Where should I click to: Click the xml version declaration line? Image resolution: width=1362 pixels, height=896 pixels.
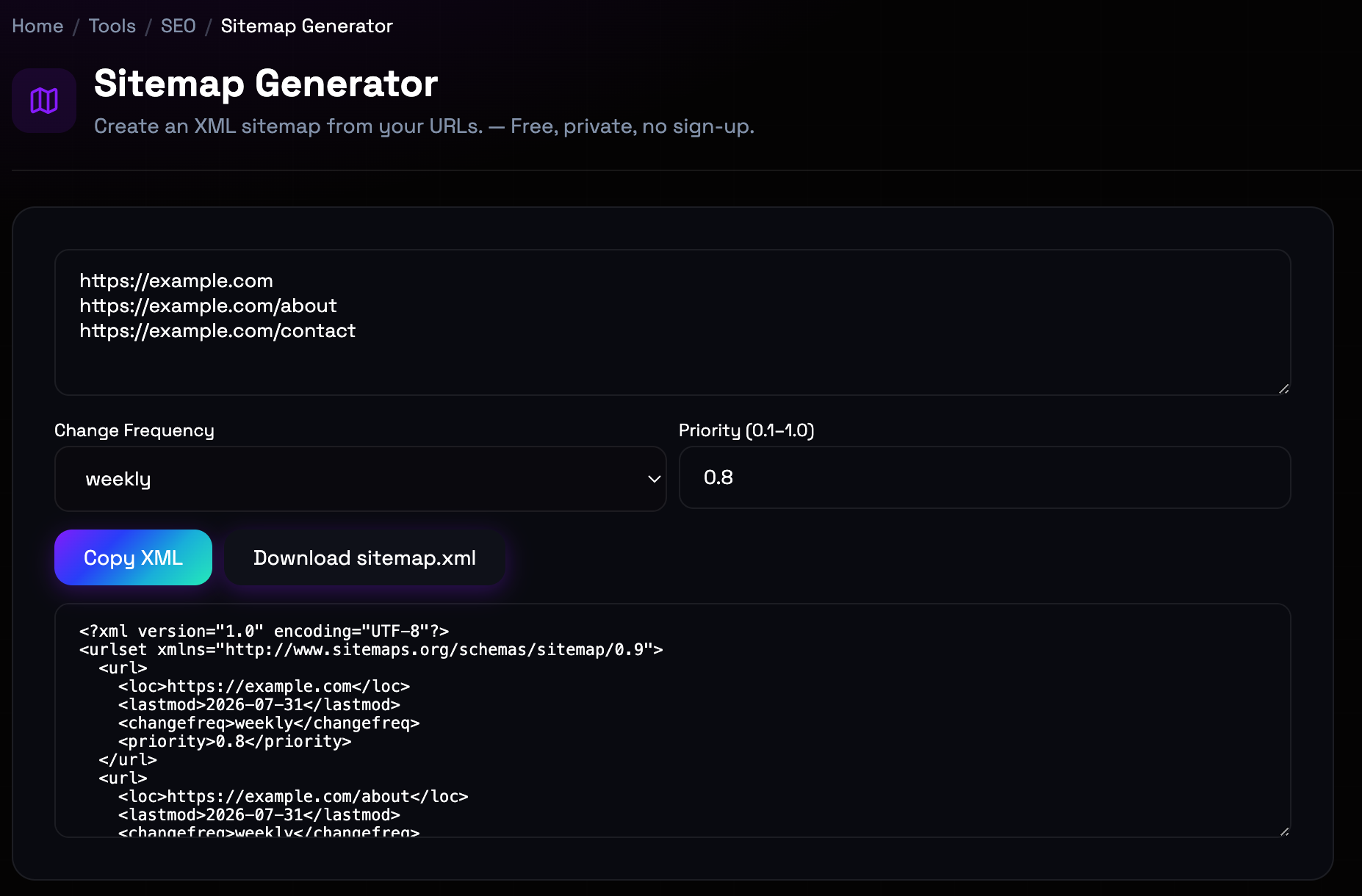264,631
